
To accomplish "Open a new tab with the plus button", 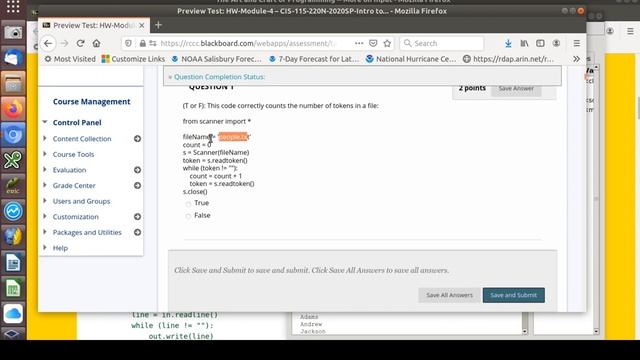I will click(158, 25).
